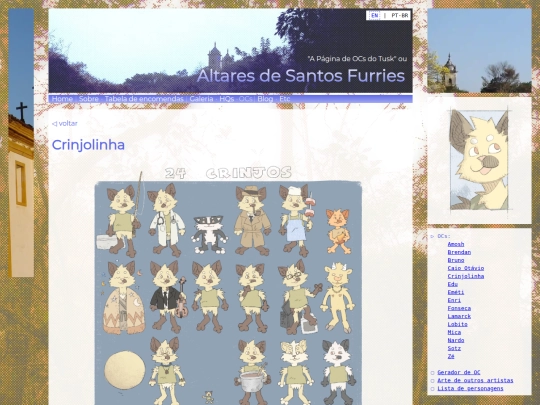
Task: Open the Zé character page
Action: tap(451, 356)
